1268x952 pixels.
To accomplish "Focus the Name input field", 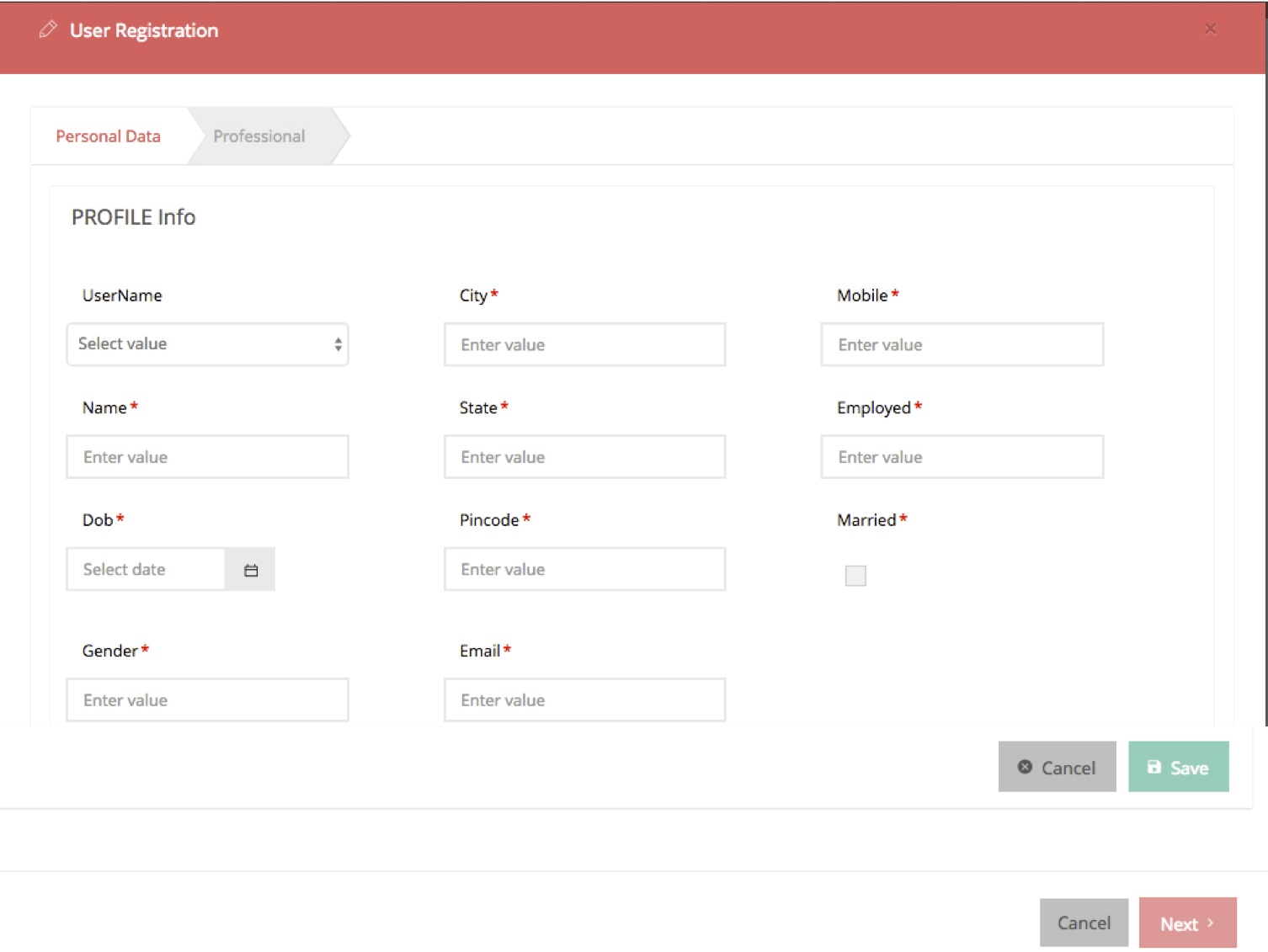I will (x=207, y=457).
